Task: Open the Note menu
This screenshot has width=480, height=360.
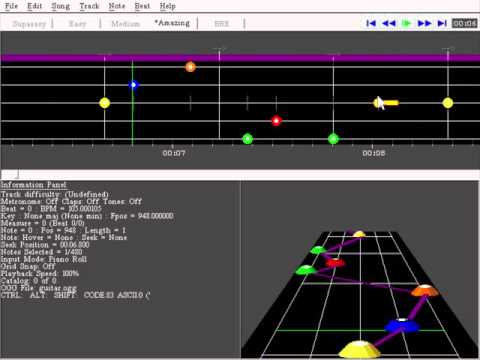Action: tap(117, 6)
